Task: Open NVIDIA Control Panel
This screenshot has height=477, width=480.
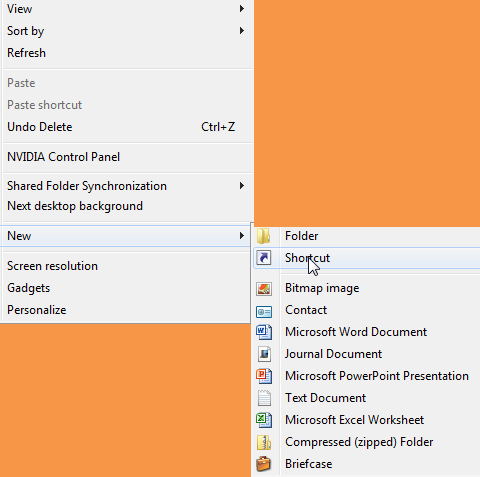Action: point(63,157)
